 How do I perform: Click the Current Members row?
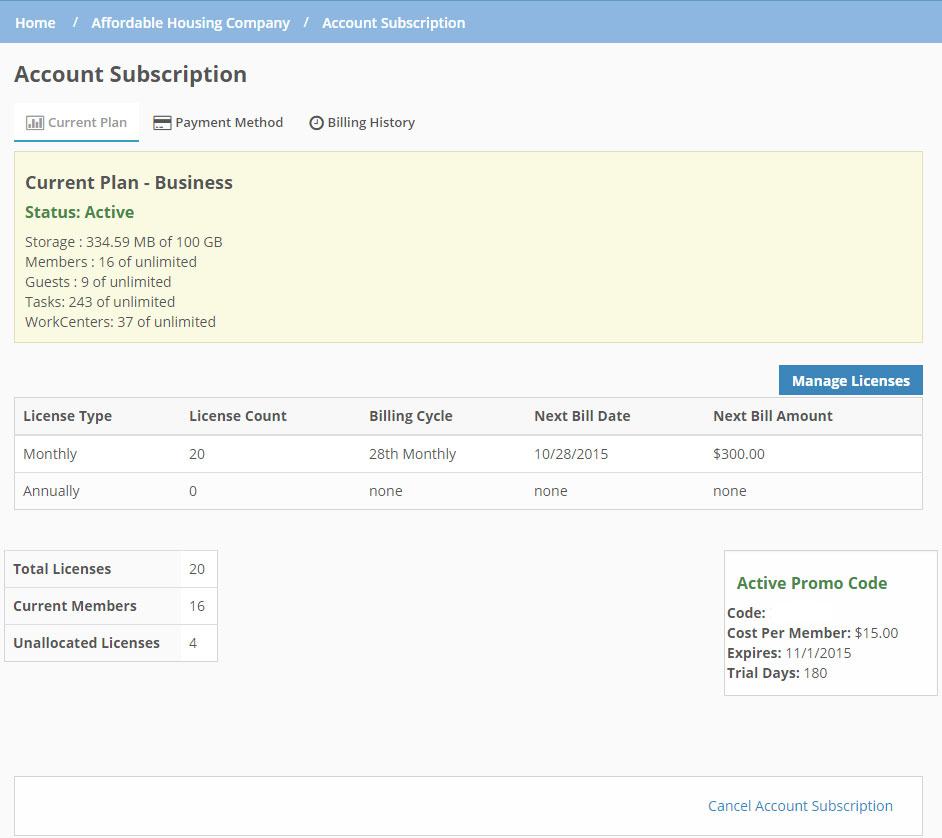point(110,606)
